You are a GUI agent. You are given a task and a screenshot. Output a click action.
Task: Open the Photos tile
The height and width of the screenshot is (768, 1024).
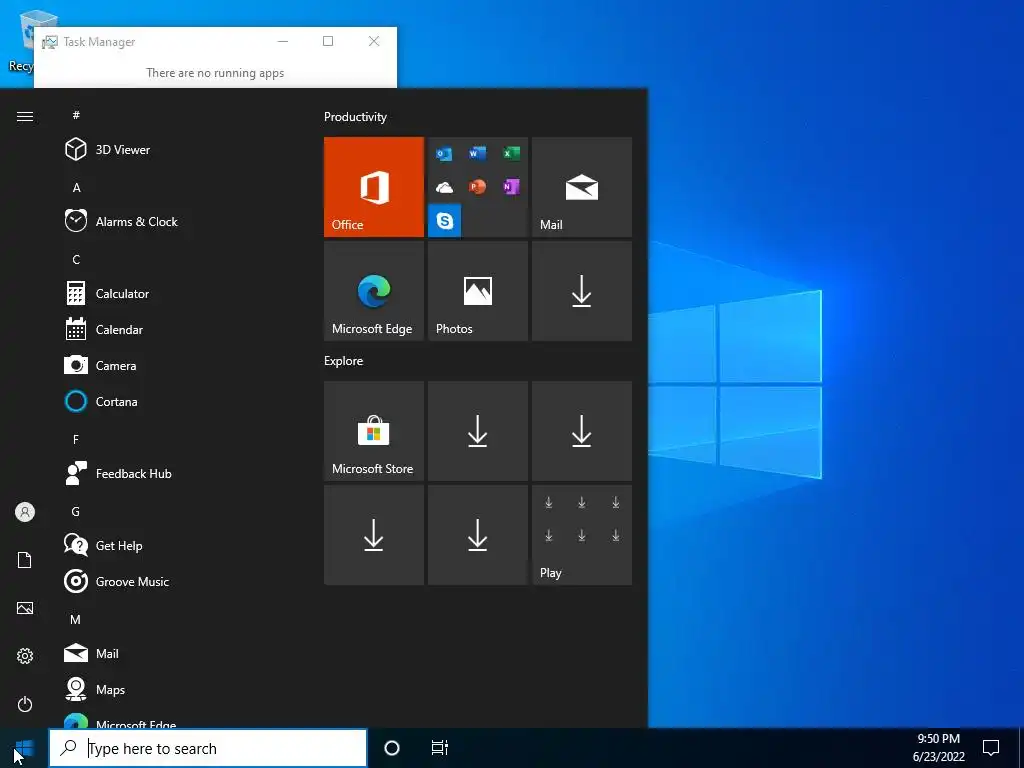coord(477,291)
